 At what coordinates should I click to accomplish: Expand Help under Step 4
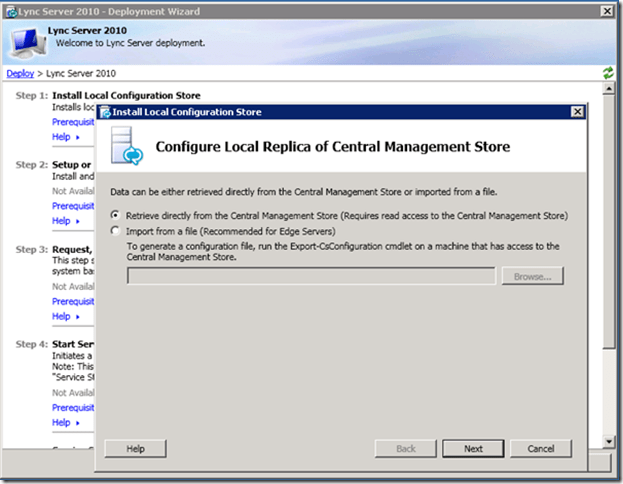pyautogui.click(x=65, y=421)
